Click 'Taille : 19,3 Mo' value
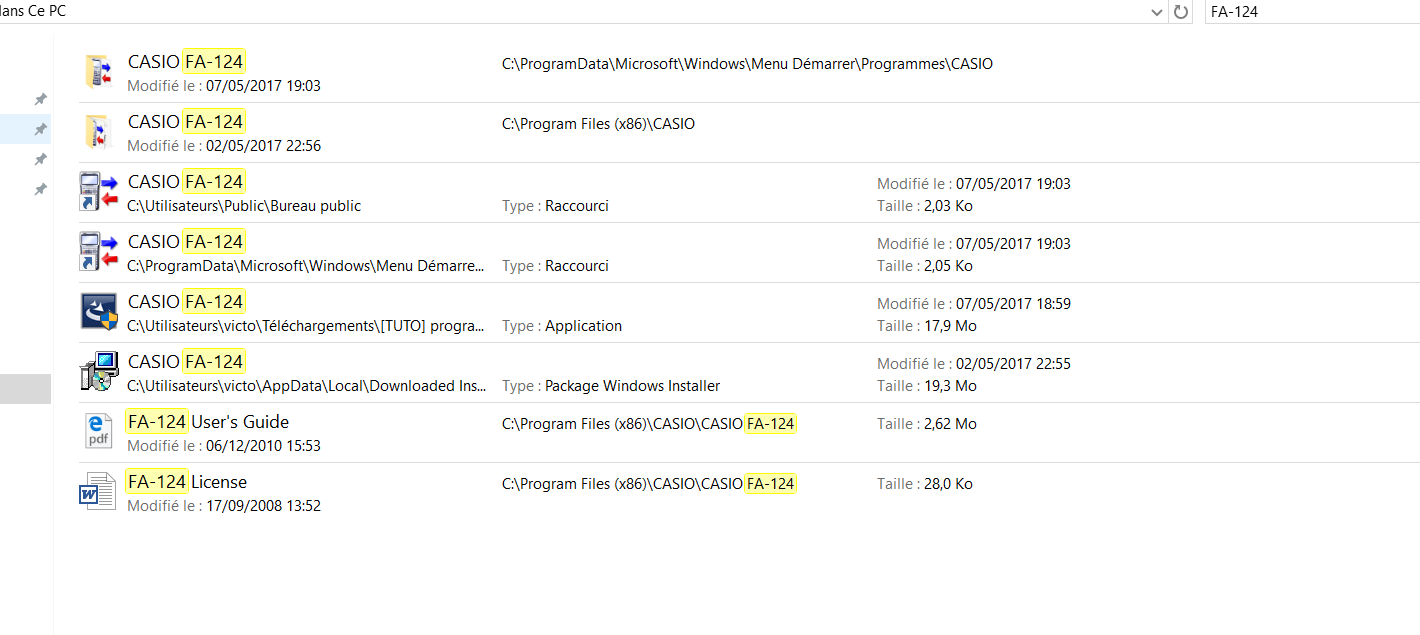 (x=927, y=386)
